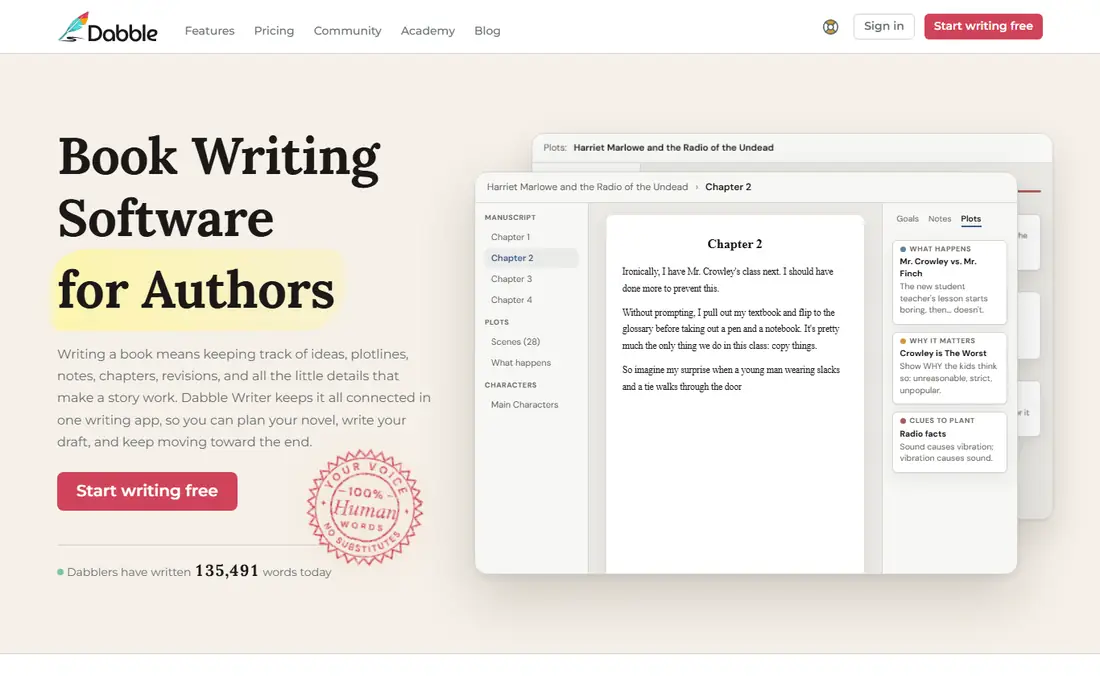Click the PLOTS section header in sidebar

[x=497, y=323]
